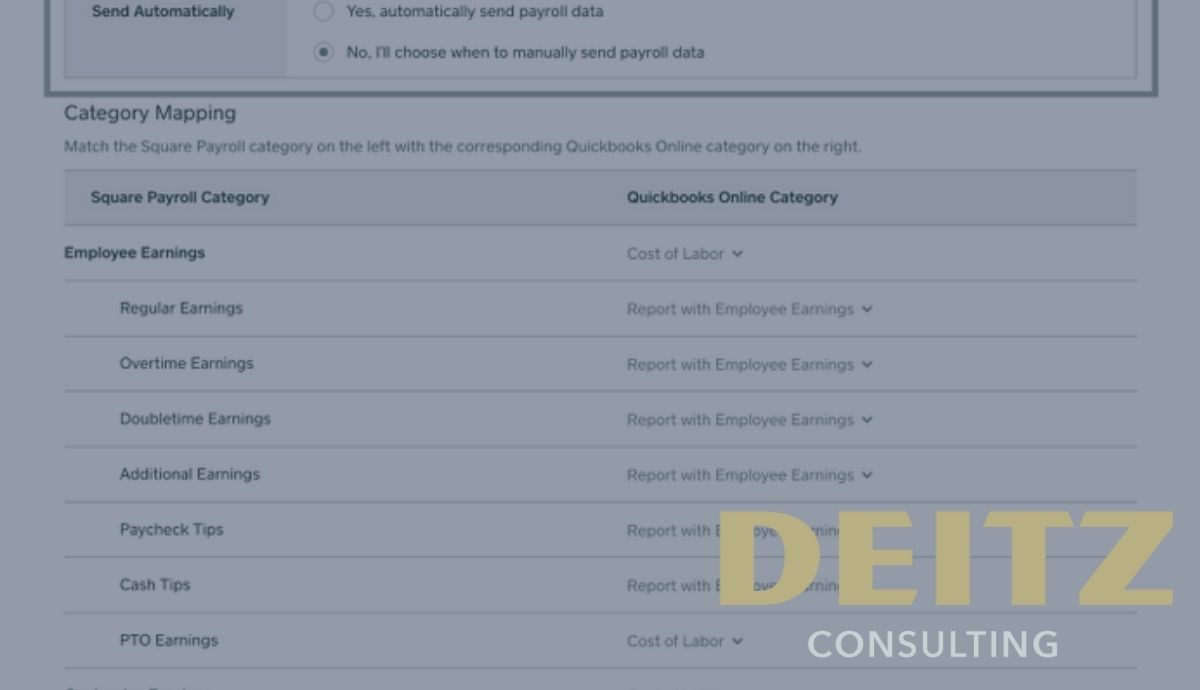This screenshot has width=1200, height=690.
Task: Select the Cash Tips row label
Action: click(155, 585)
